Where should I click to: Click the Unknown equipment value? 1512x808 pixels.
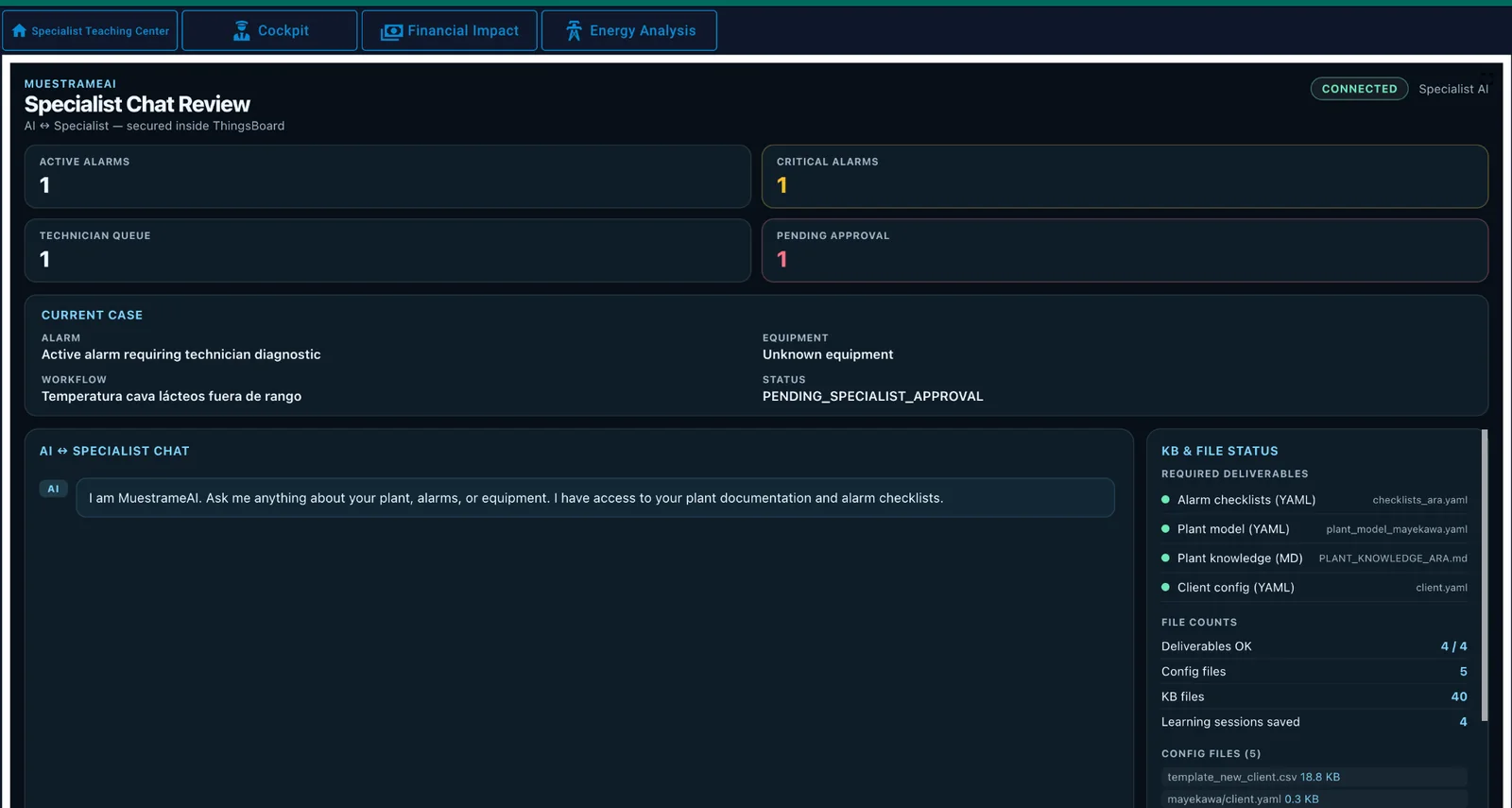pos(828,355)
